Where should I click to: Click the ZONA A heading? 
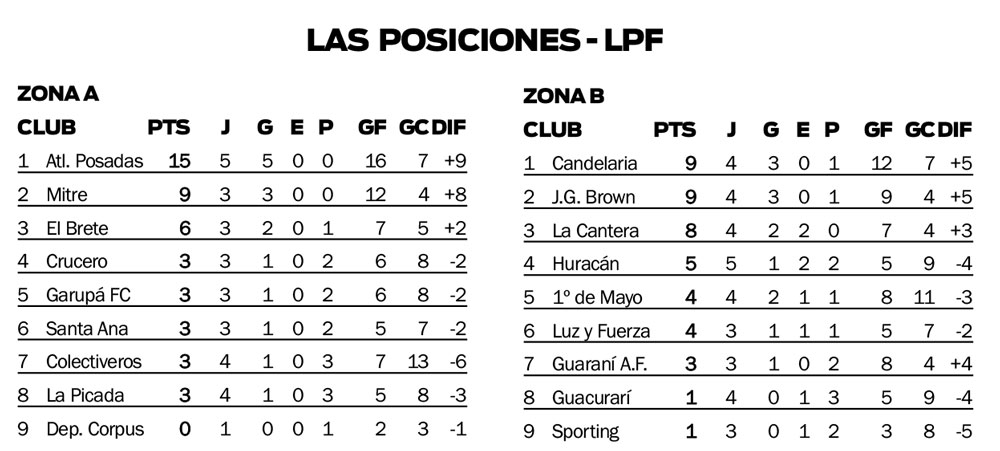pos(58,95)
